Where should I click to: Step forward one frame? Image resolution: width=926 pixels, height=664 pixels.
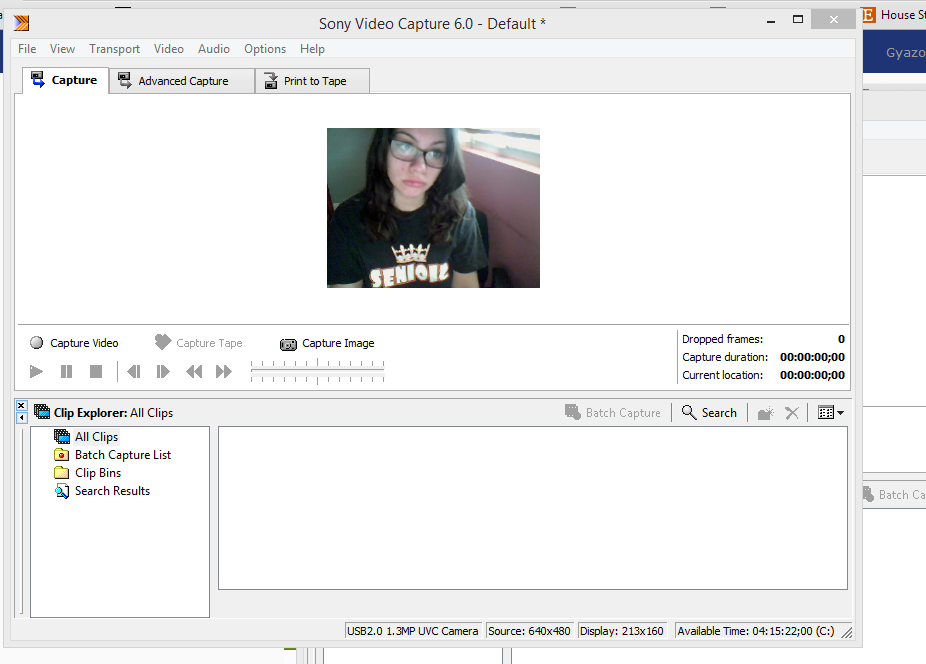point(163,372)
